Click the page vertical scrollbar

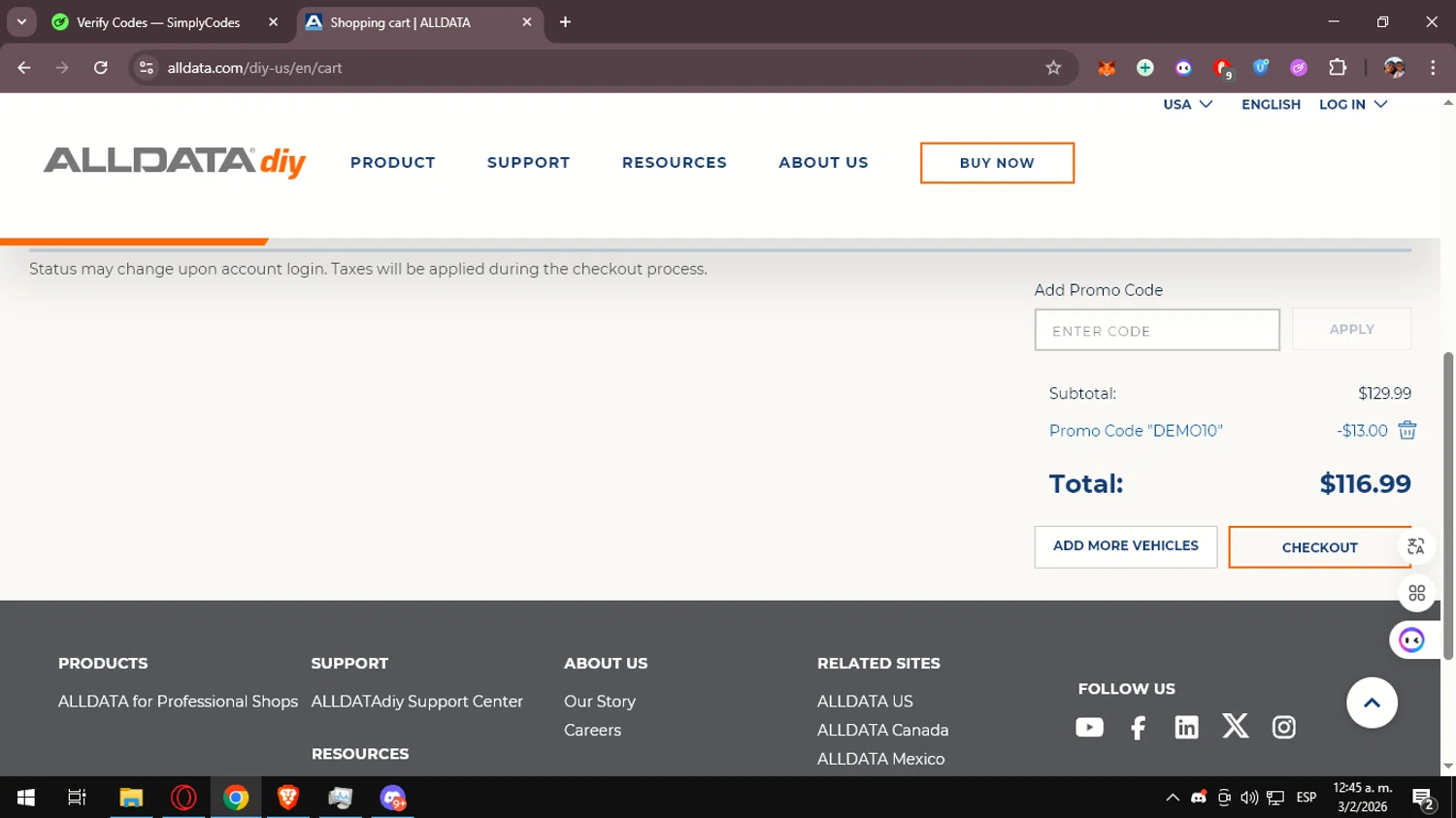click(x=1448, y=505)
